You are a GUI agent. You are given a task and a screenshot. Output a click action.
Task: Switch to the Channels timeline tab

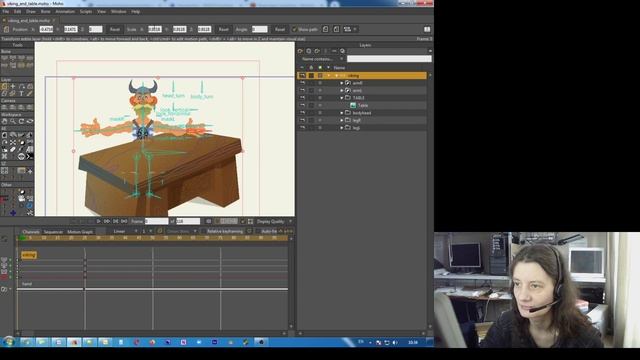[31, 232]
